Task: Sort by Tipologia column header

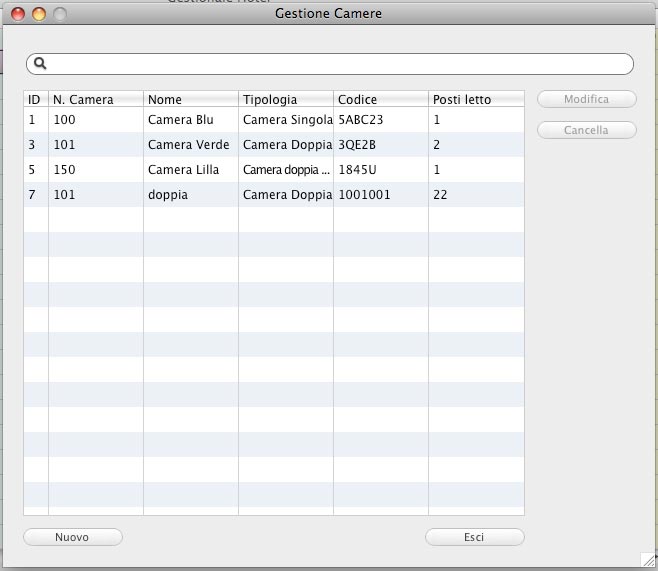Action: click(286, 99)
